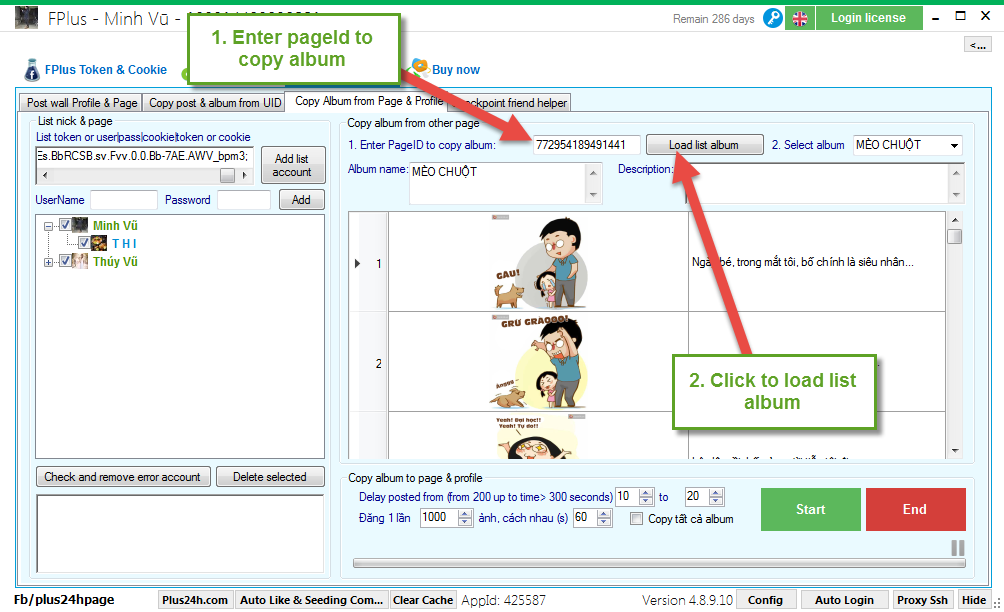Focus the Password input field

pos(243,200)
